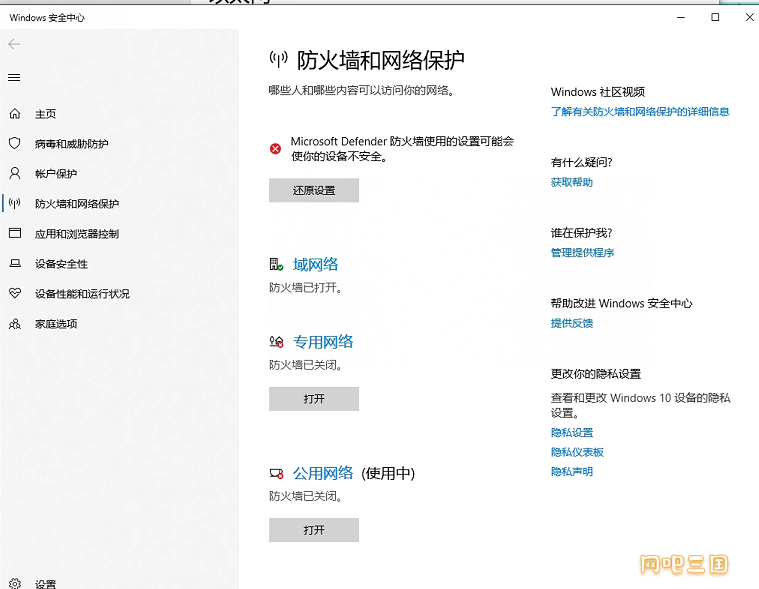
Task: Click 防火墙已打开。 status text under 域网络
Action: tap(306, 287)
